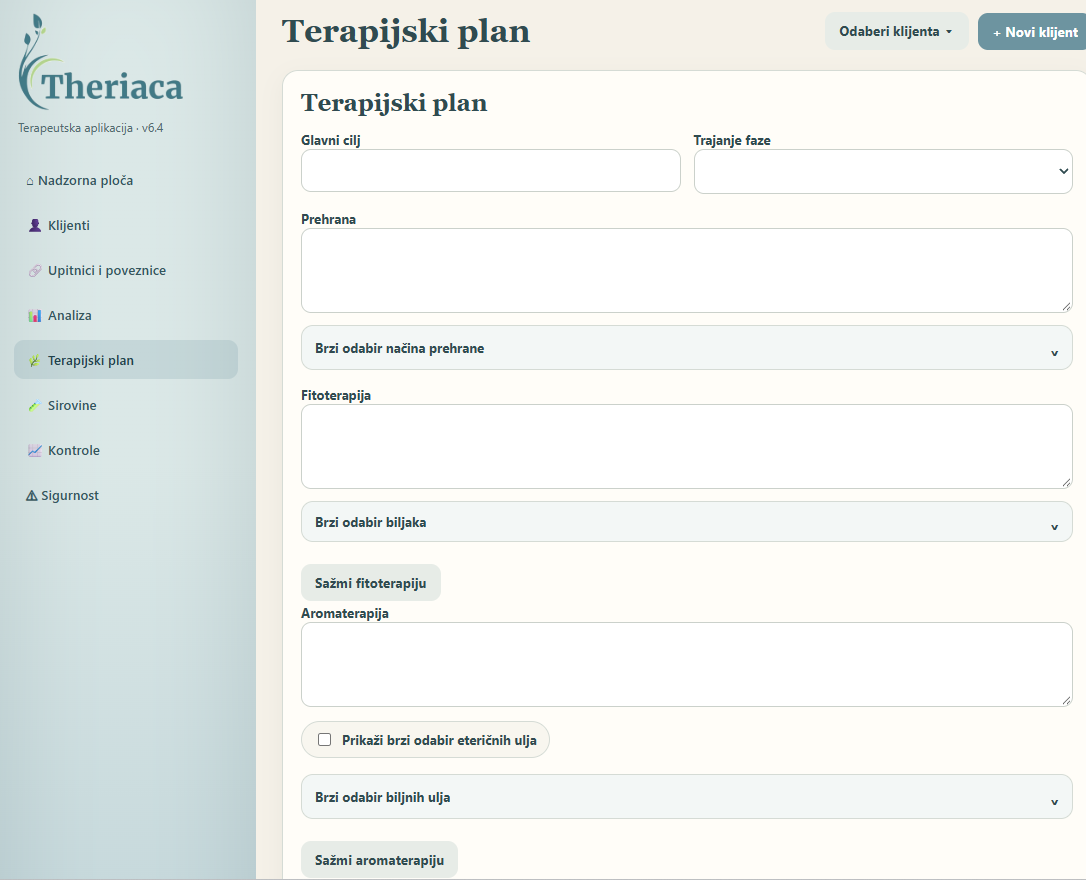Click the Trajanje faze label
Image resolution: width=1086 pixels, height=880 pixels.
tap(732, 141)
